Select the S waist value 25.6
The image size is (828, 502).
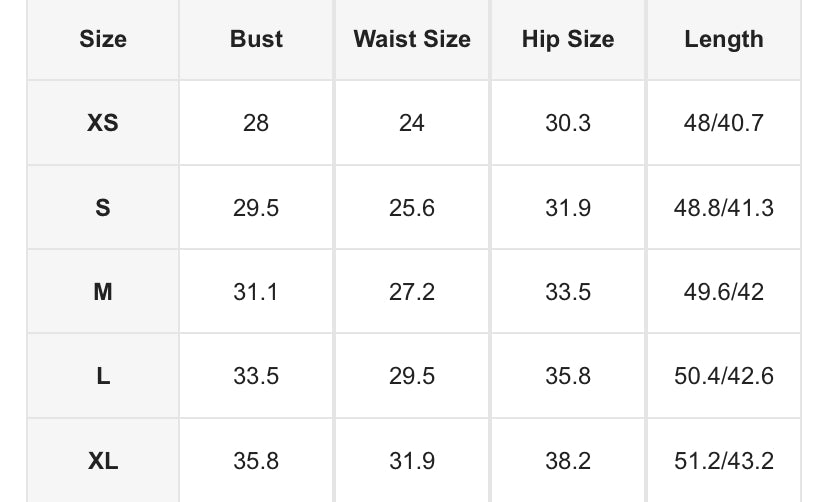click(x=412, y=208)
